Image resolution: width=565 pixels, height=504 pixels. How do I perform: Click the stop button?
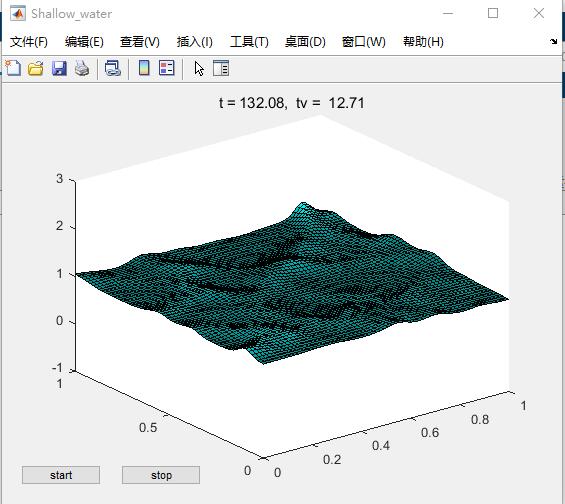click(161, 475)
